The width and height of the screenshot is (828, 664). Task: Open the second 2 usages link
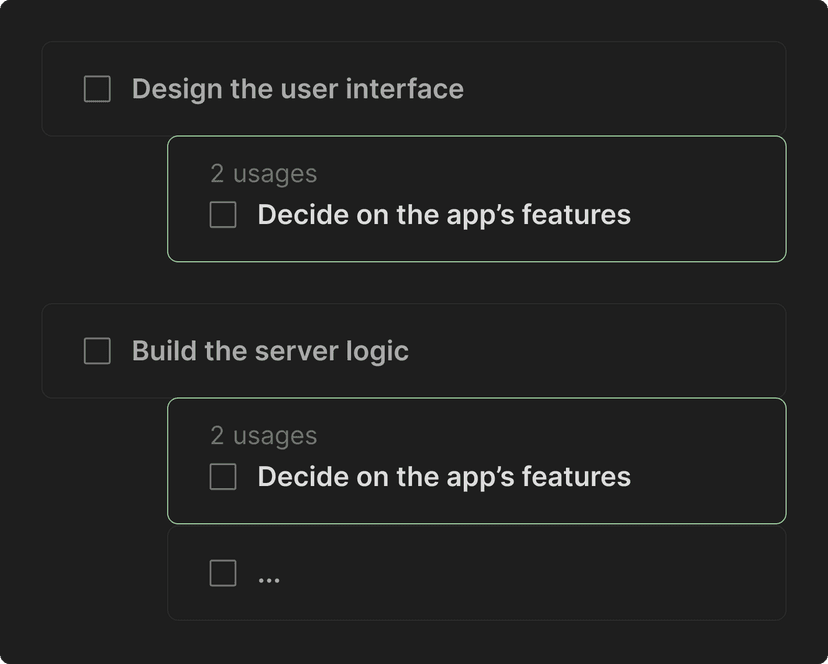coord(263,435)
